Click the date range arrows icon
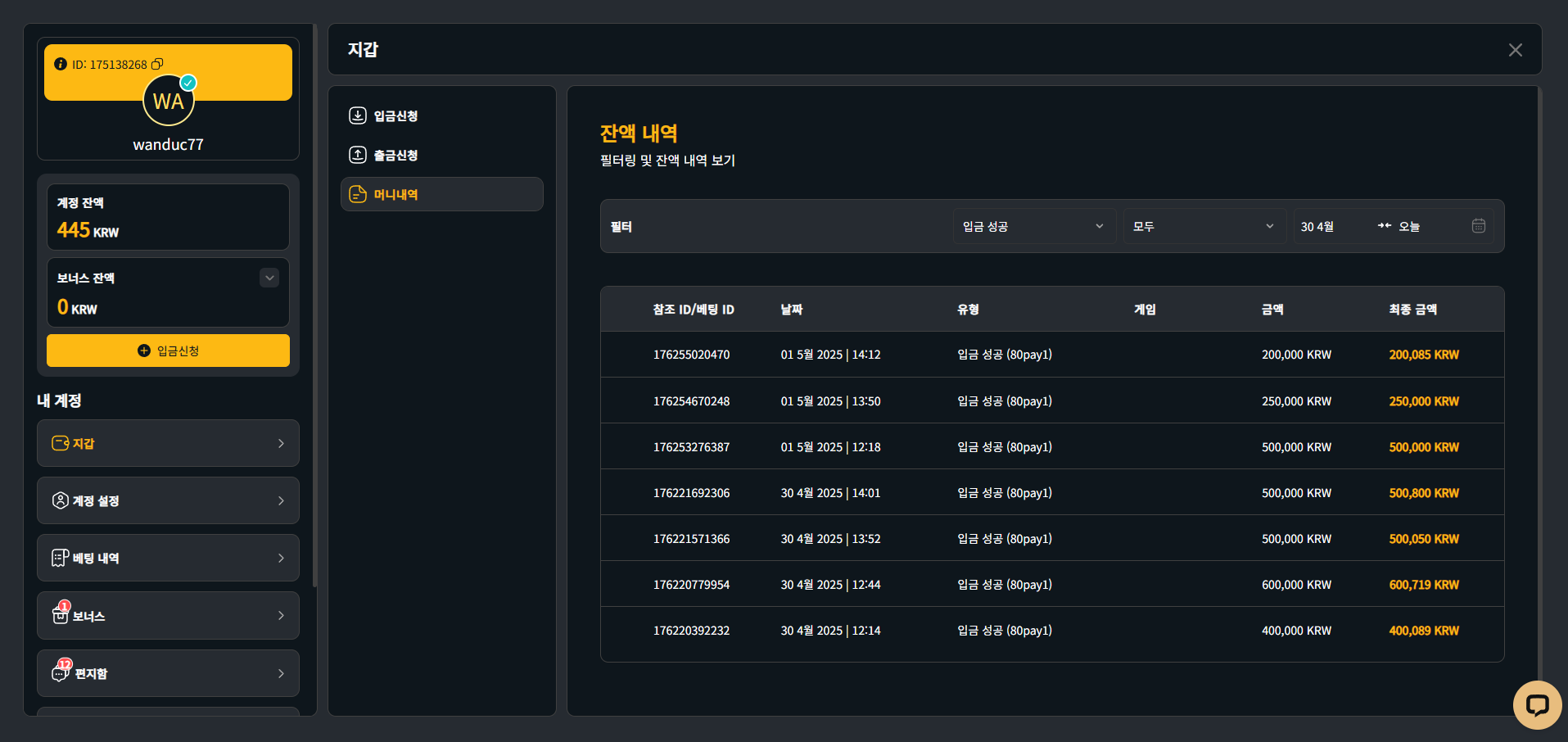Screen dimensions: 1568x742 point(1384,226)
